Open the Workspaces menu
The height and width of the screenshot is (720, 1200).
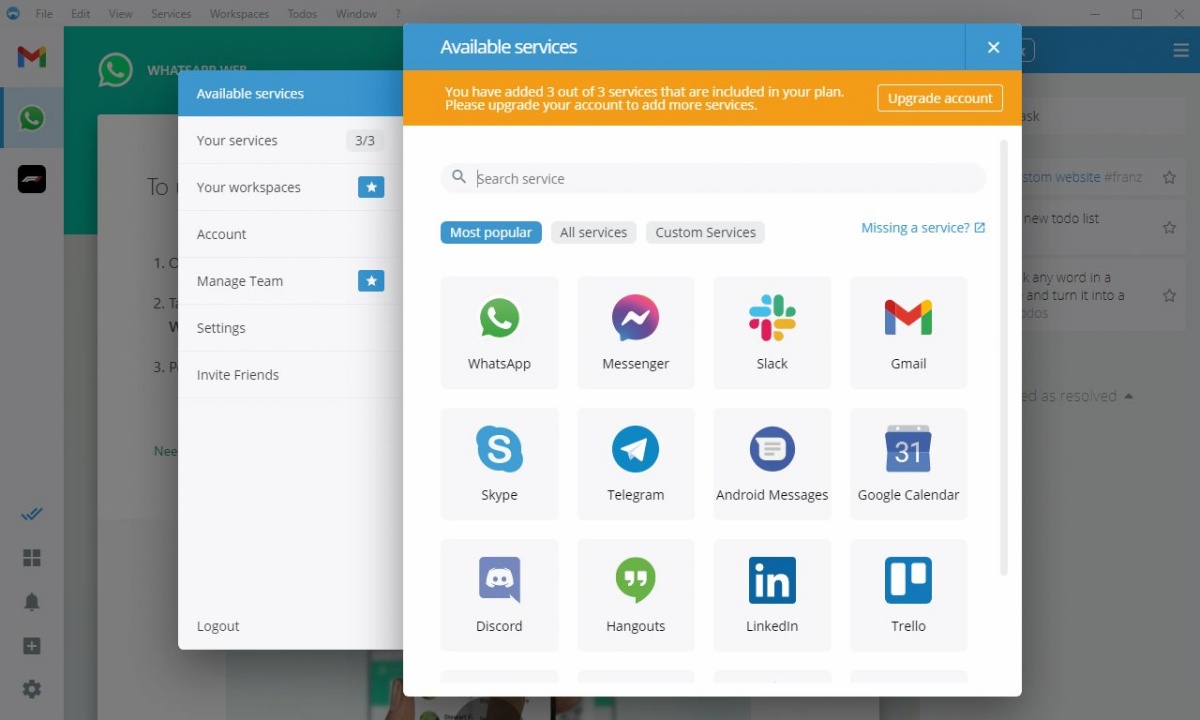point(239,14)
